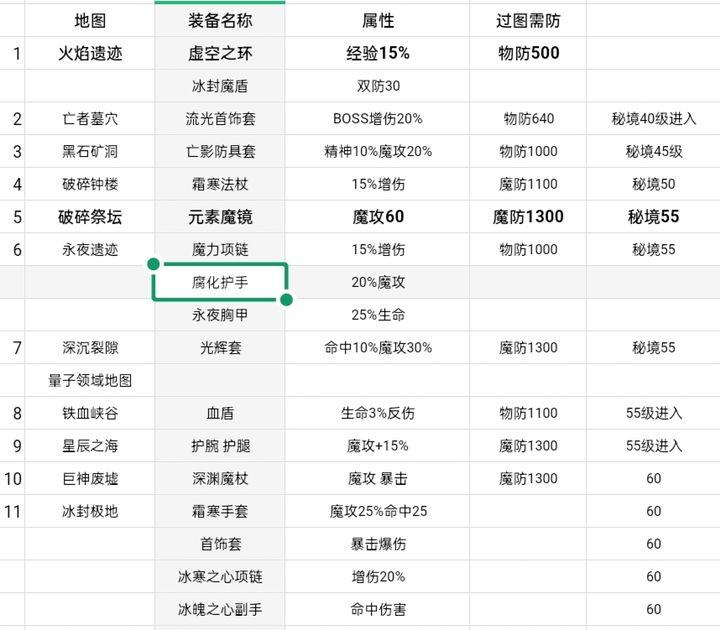Click the BOSS增伤20% cell
720x630 pixels.
click(x=378, y=119)
